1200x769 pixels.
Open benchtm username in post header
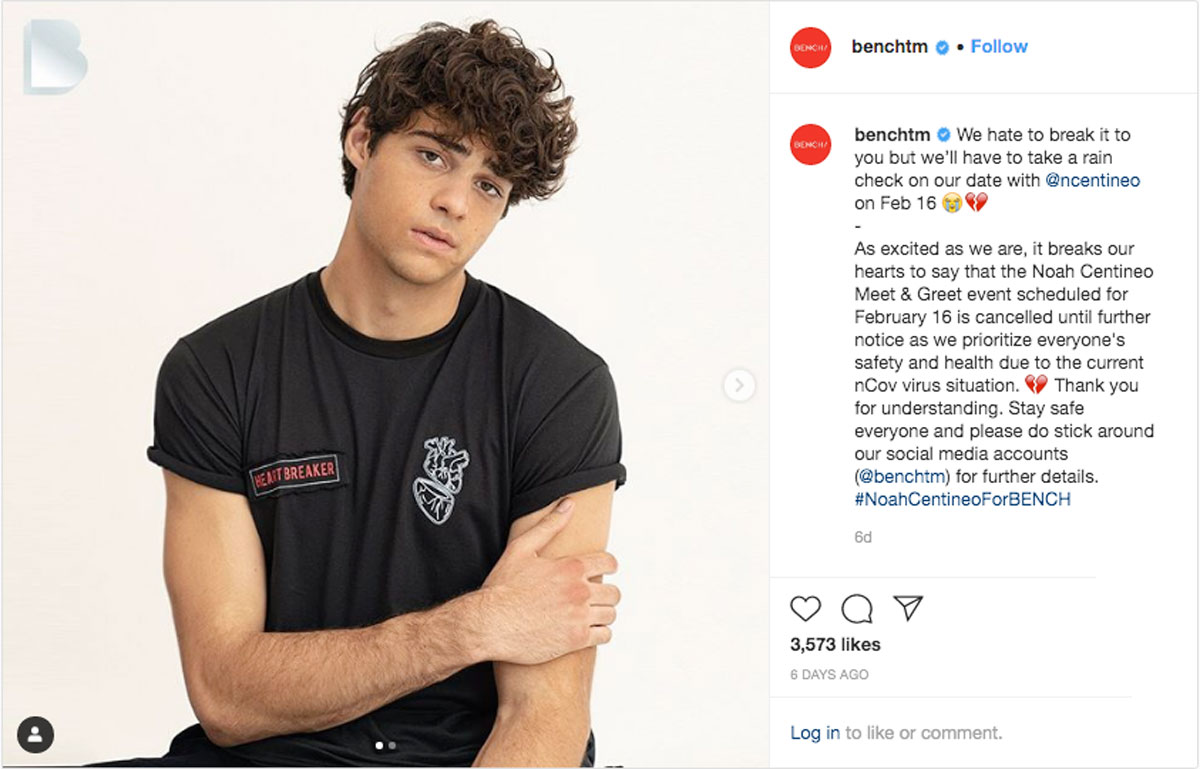click(889, 47)
